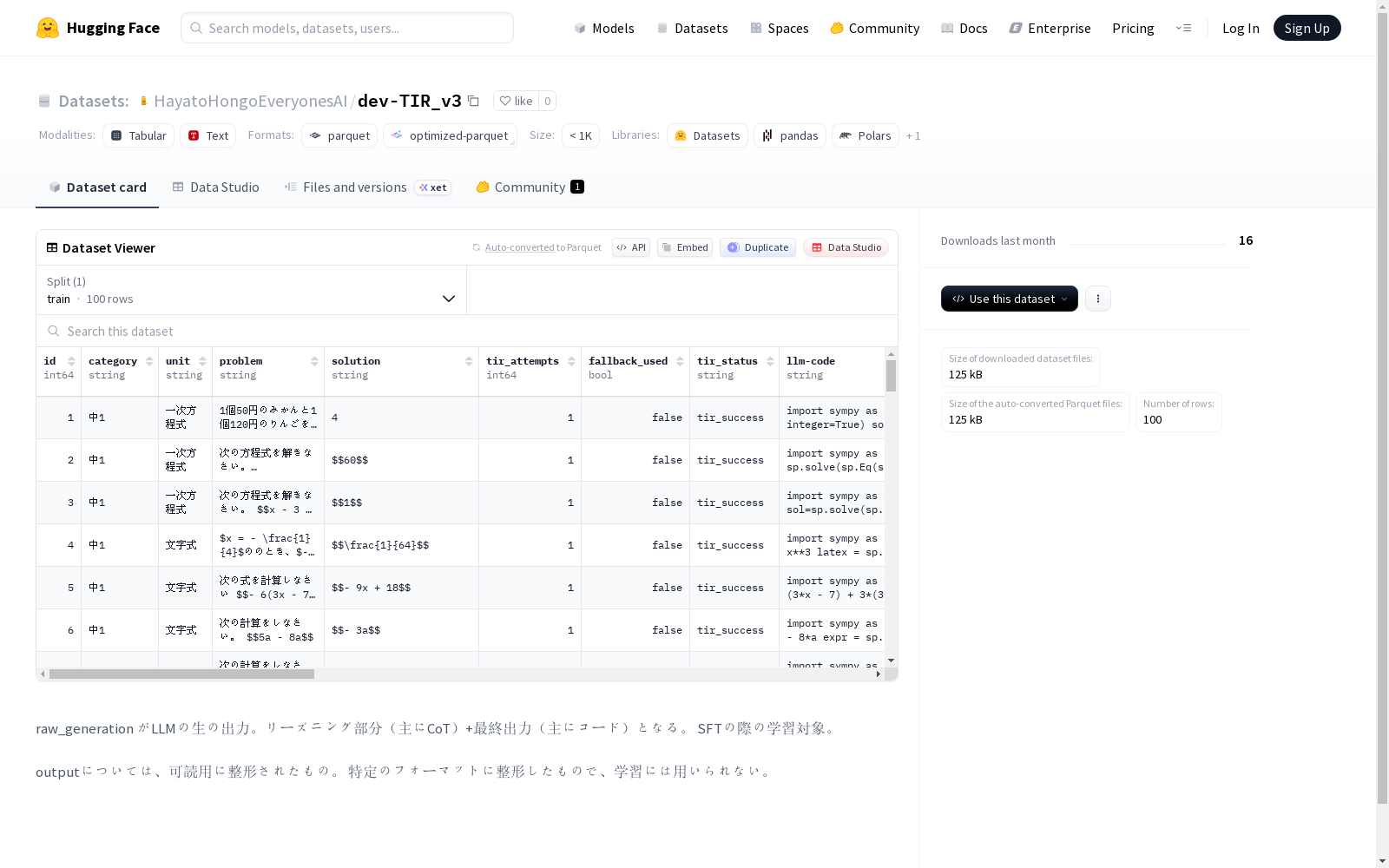The height and width of the screenshot is (868, 1389).
Task: Sort table by problem column
Action: click(314, 361)
